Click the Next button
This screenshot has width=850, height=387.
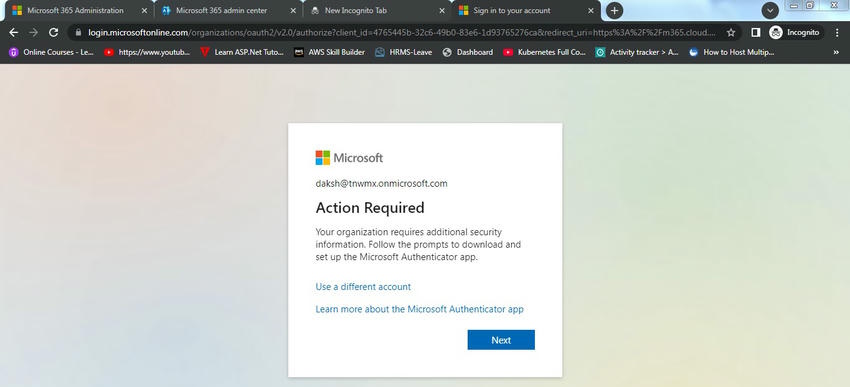[x=501, y=340]
